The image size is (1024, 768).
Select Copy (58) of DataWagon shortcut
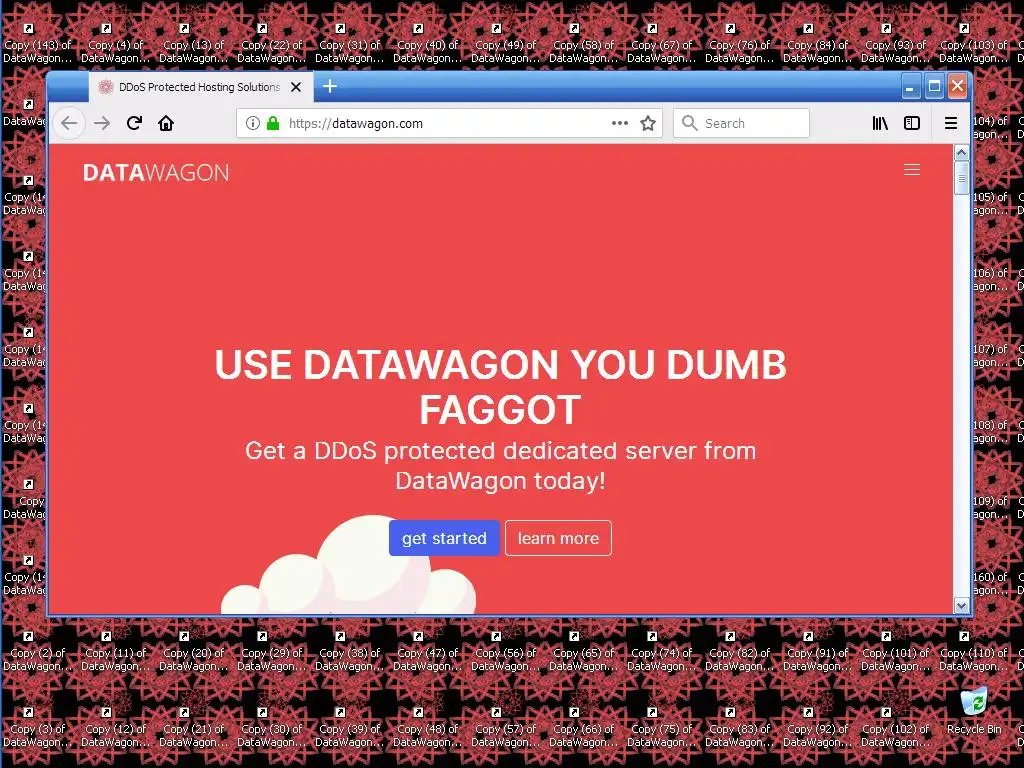[583, 44]
